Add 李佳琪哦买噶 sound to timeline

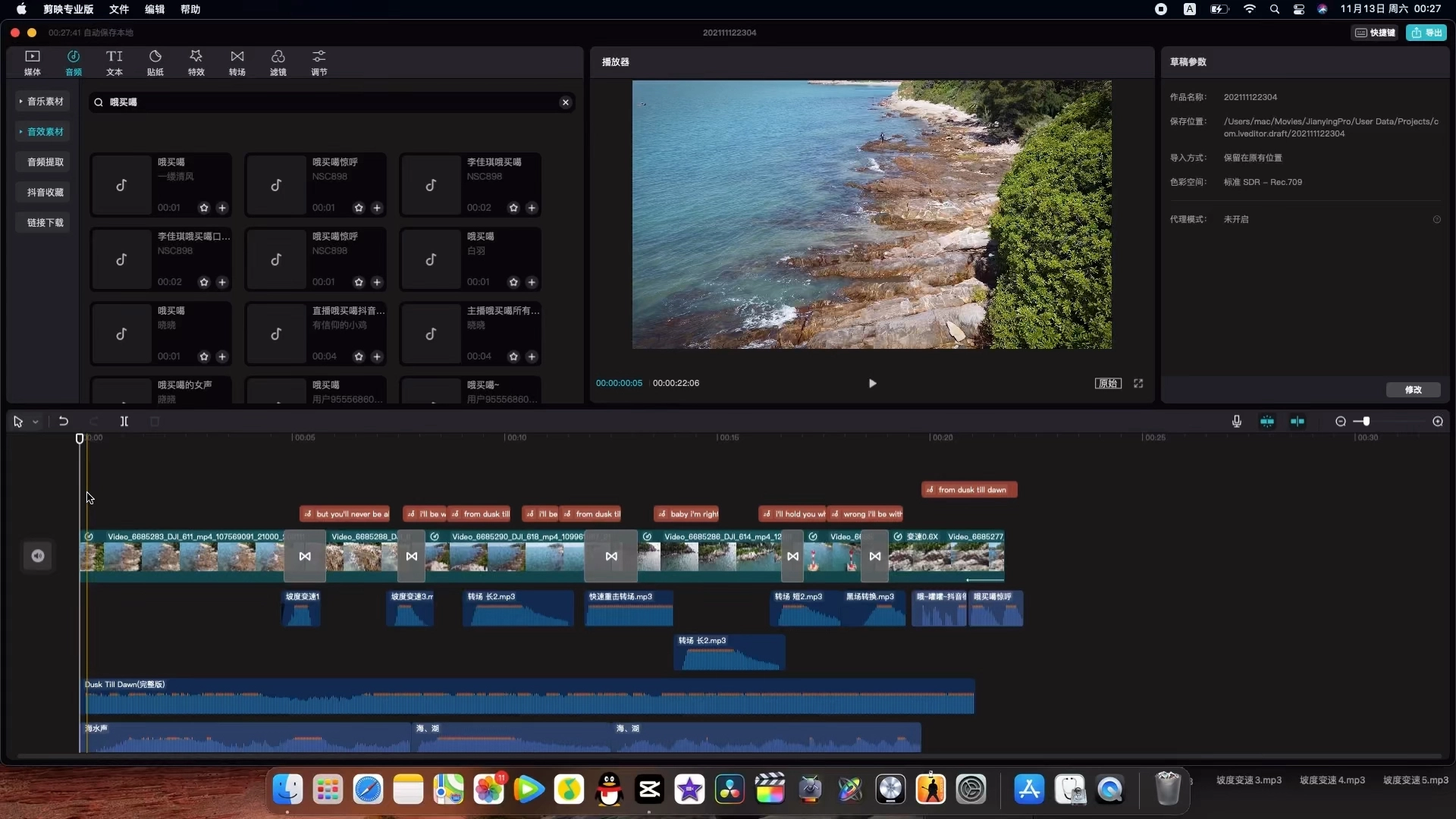click(x=532, y=208)
